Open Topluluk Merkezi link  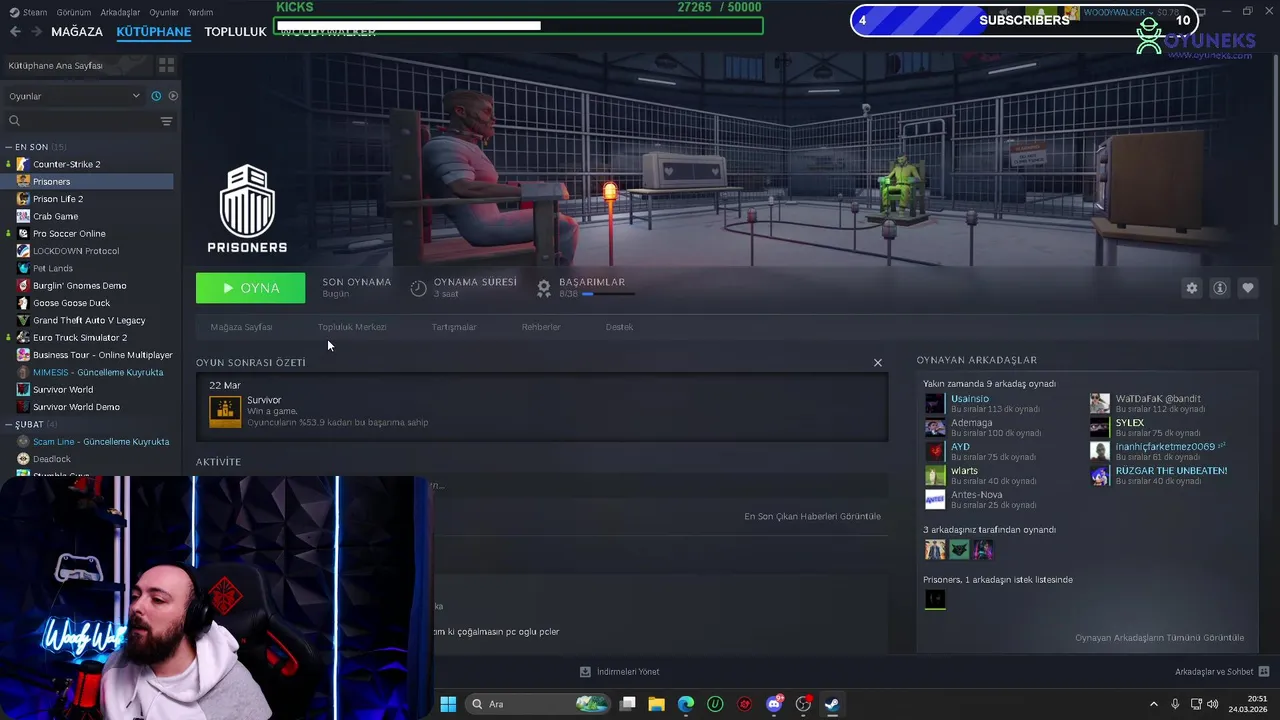[x=352, y=327]
